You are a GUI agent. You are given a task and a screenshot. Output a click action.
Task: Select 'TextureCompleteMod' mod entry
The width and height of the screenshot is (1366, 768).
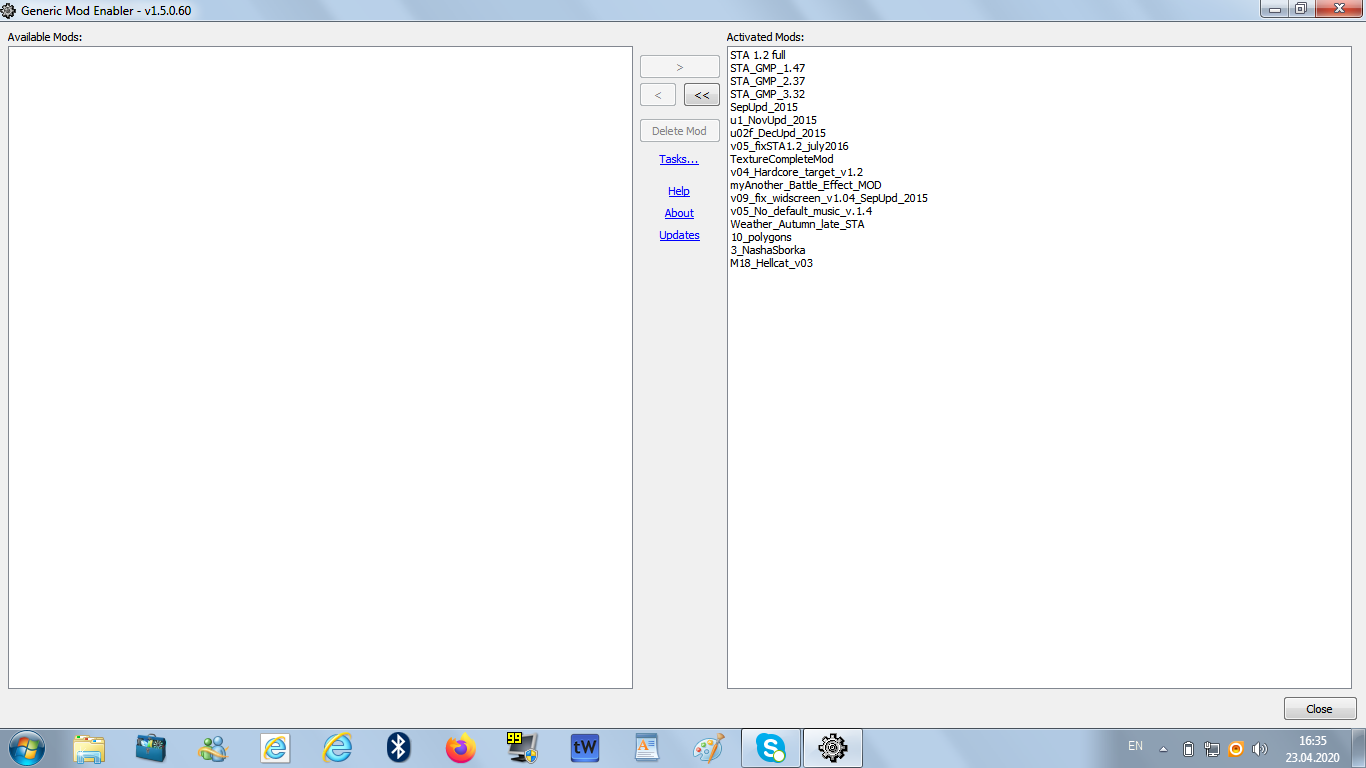781,159
